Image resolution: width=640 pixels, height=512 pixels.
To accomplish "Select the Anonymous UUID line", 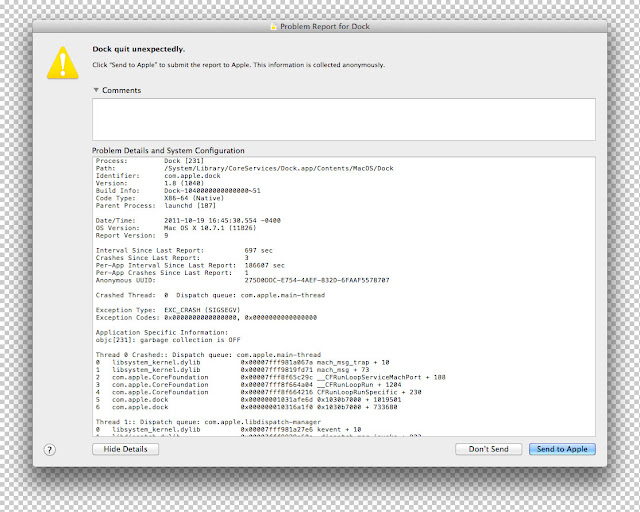I will [x=242, y=280].
